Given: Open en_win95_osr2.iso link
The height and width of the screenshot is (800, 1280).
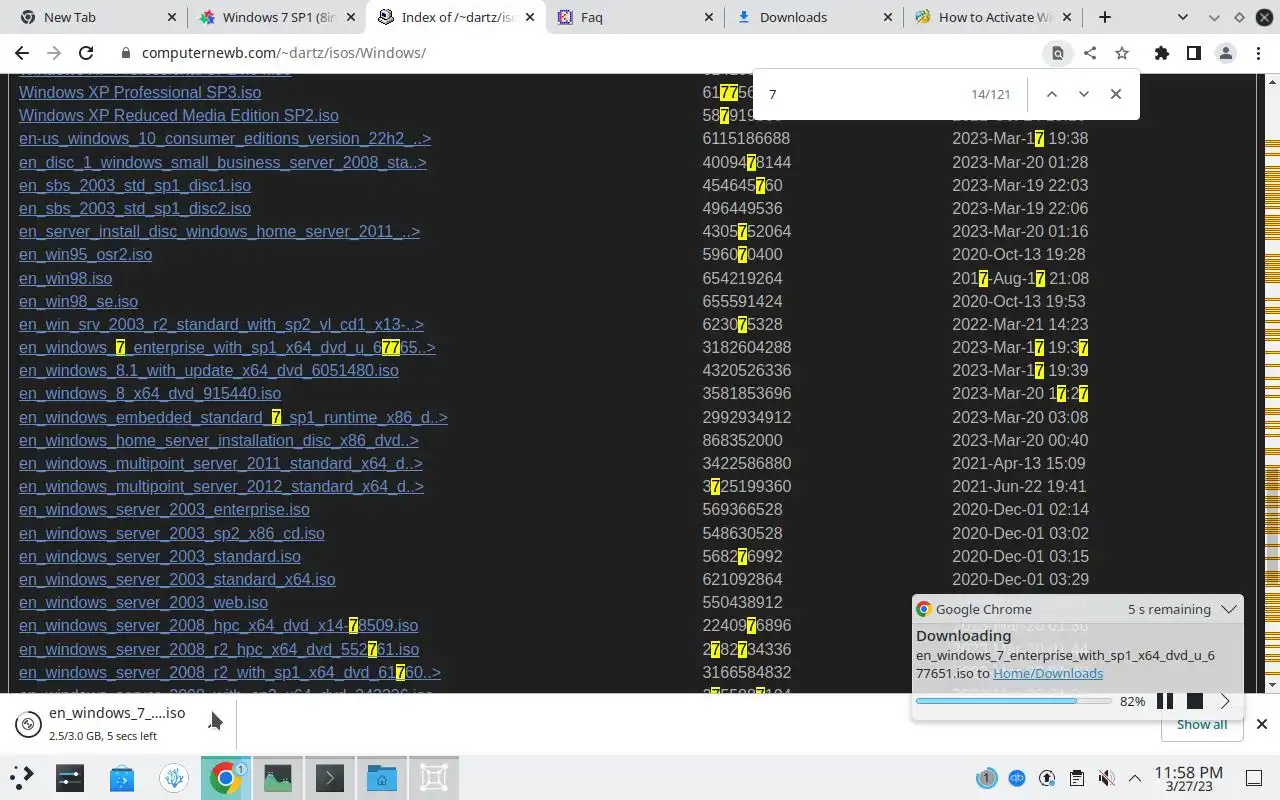Looking at the screenshot, I should (x=85, y=255).
